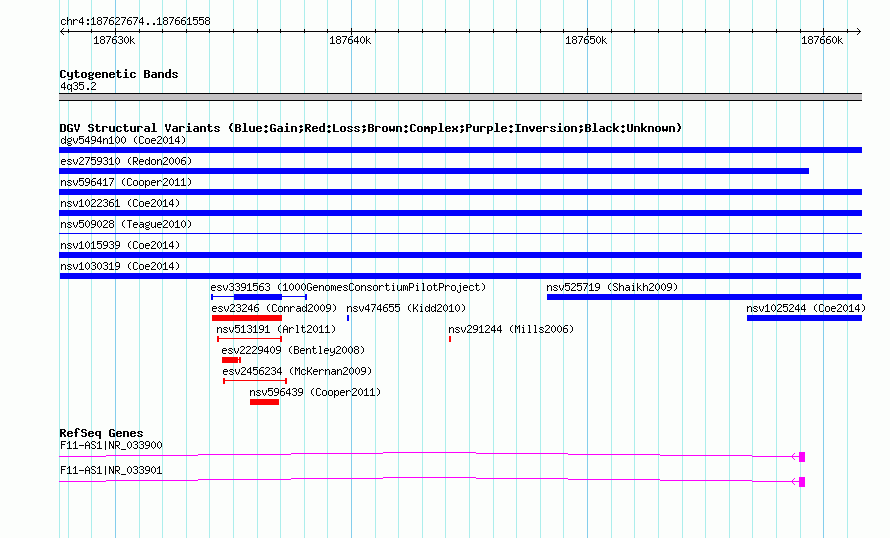This screenshot has height=538, width=890.
Task: Click the blue bar under nsv596417 (Cooper2011)
Action: 460,192
